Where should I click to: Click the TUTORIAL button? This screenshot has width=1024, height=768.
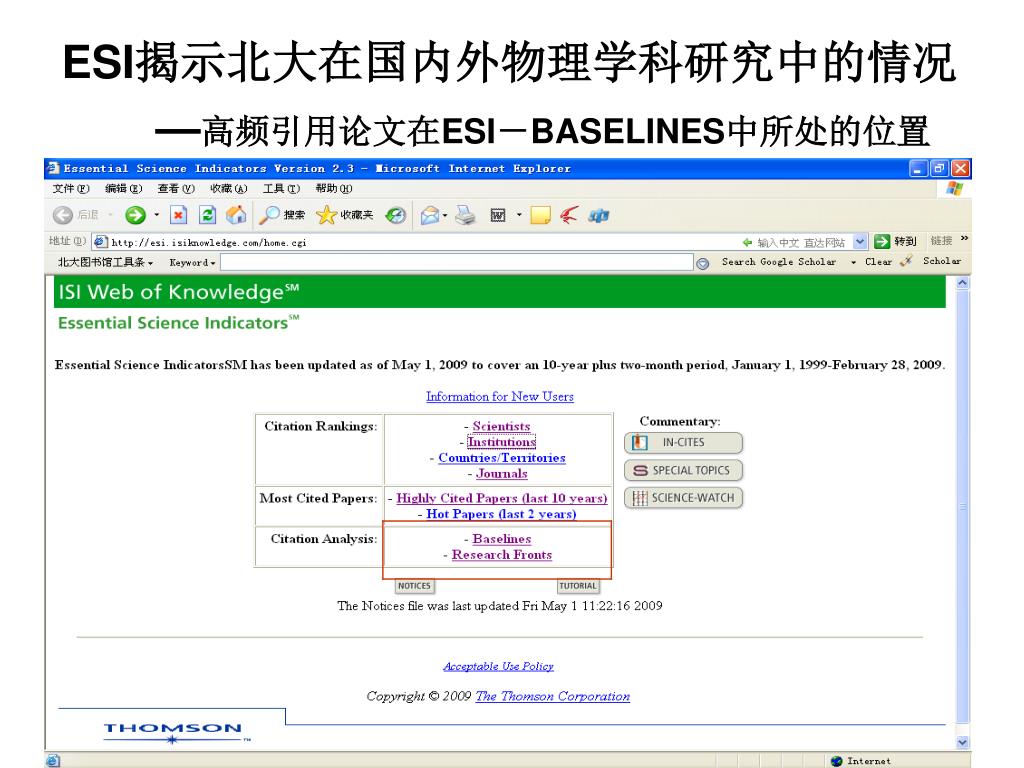tap(578, 586)
